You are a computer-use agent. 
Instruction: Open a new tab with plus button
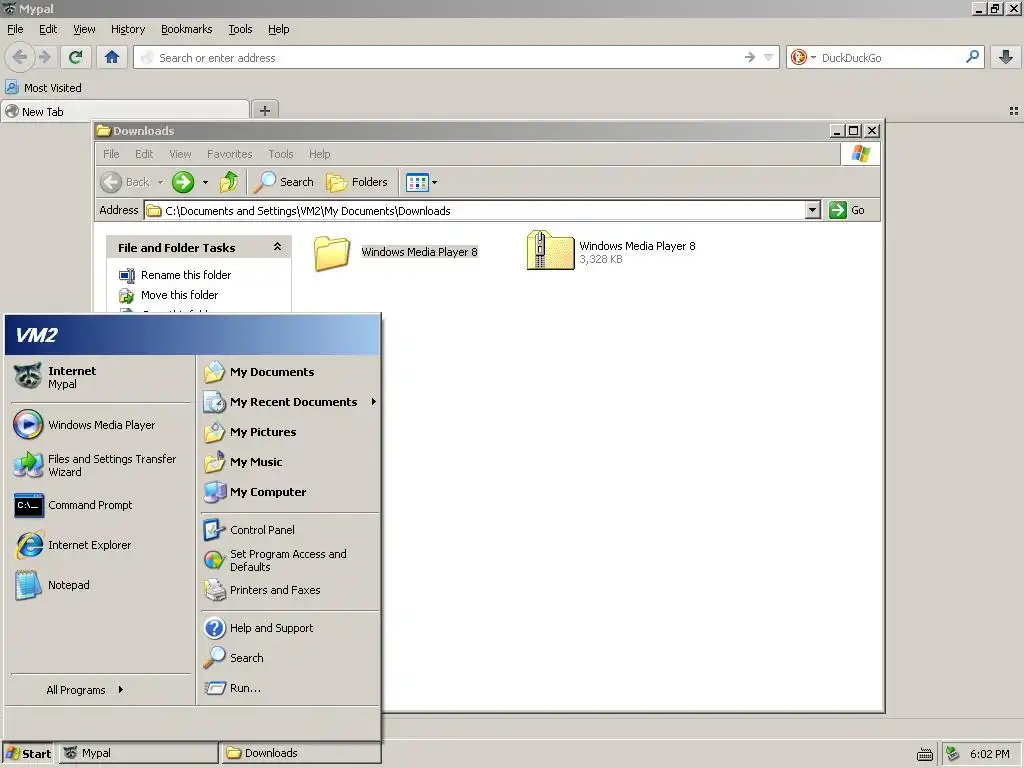pyautogui.click(x=264, y=110)
